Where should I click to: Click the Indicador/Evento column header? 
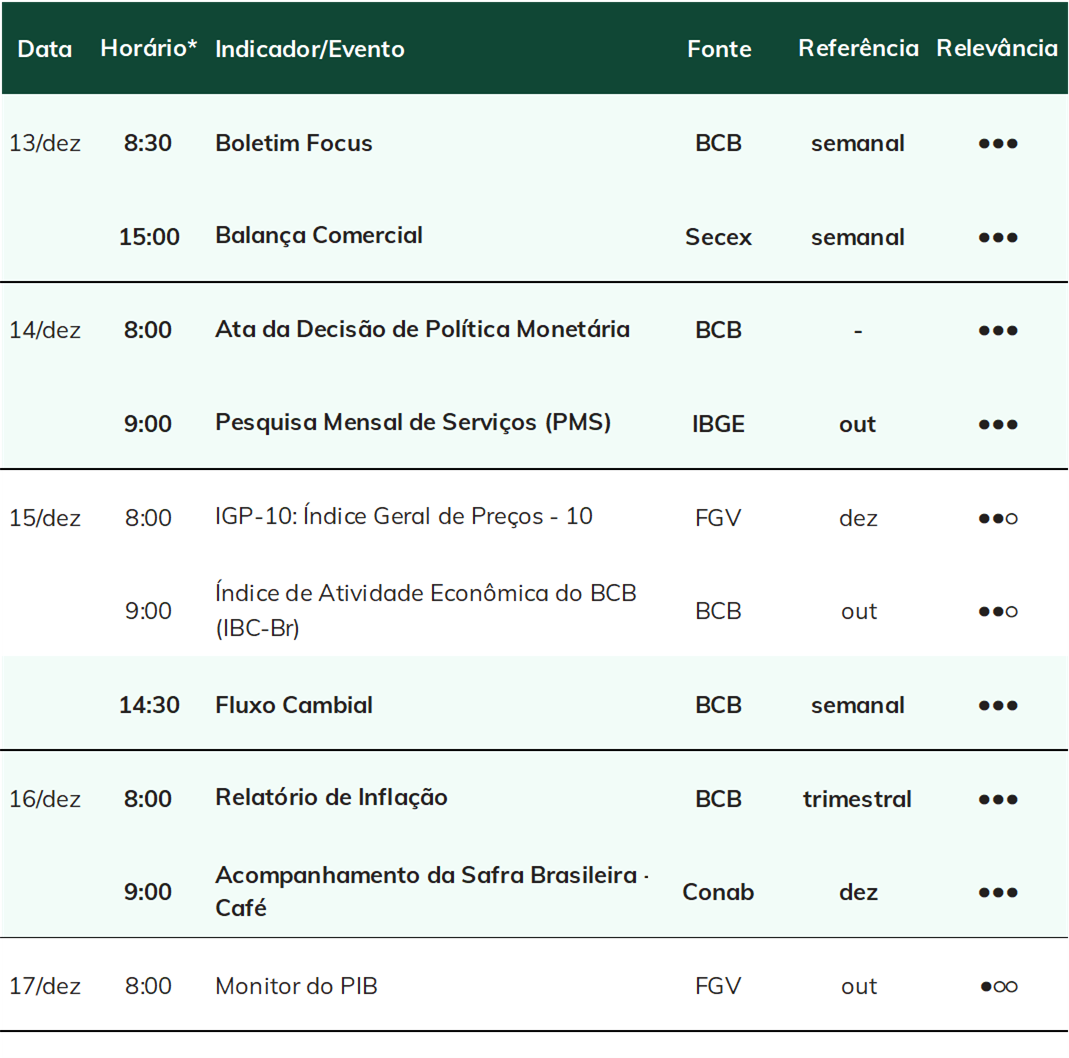pos(310,49)
